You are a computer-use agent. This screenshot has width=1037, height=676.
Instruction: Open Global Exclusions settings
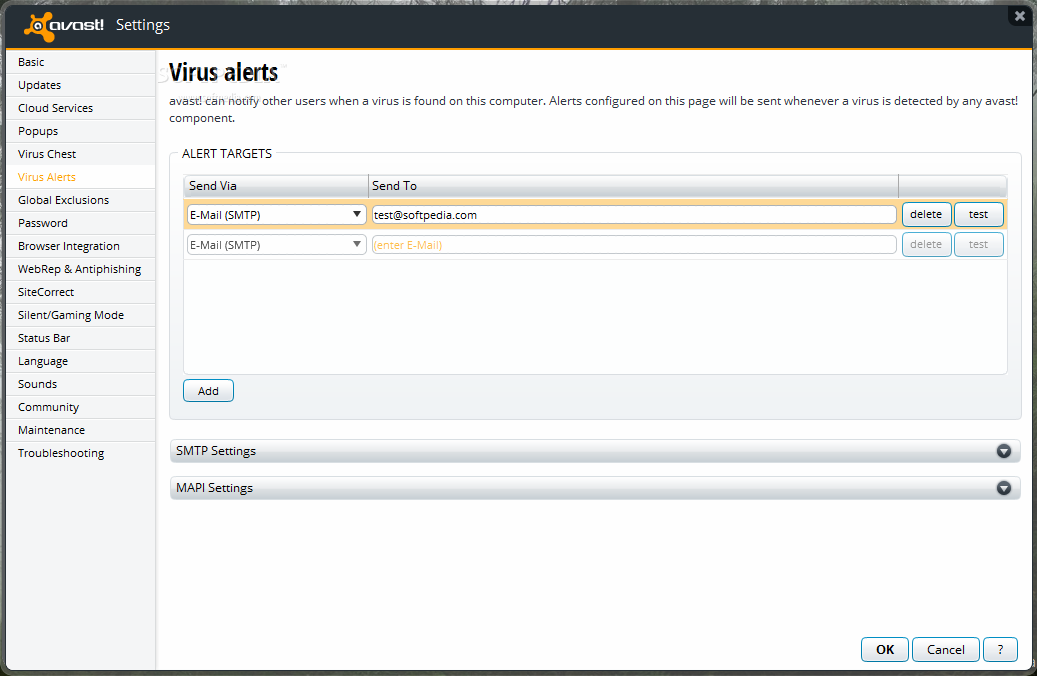coord(81,200)
